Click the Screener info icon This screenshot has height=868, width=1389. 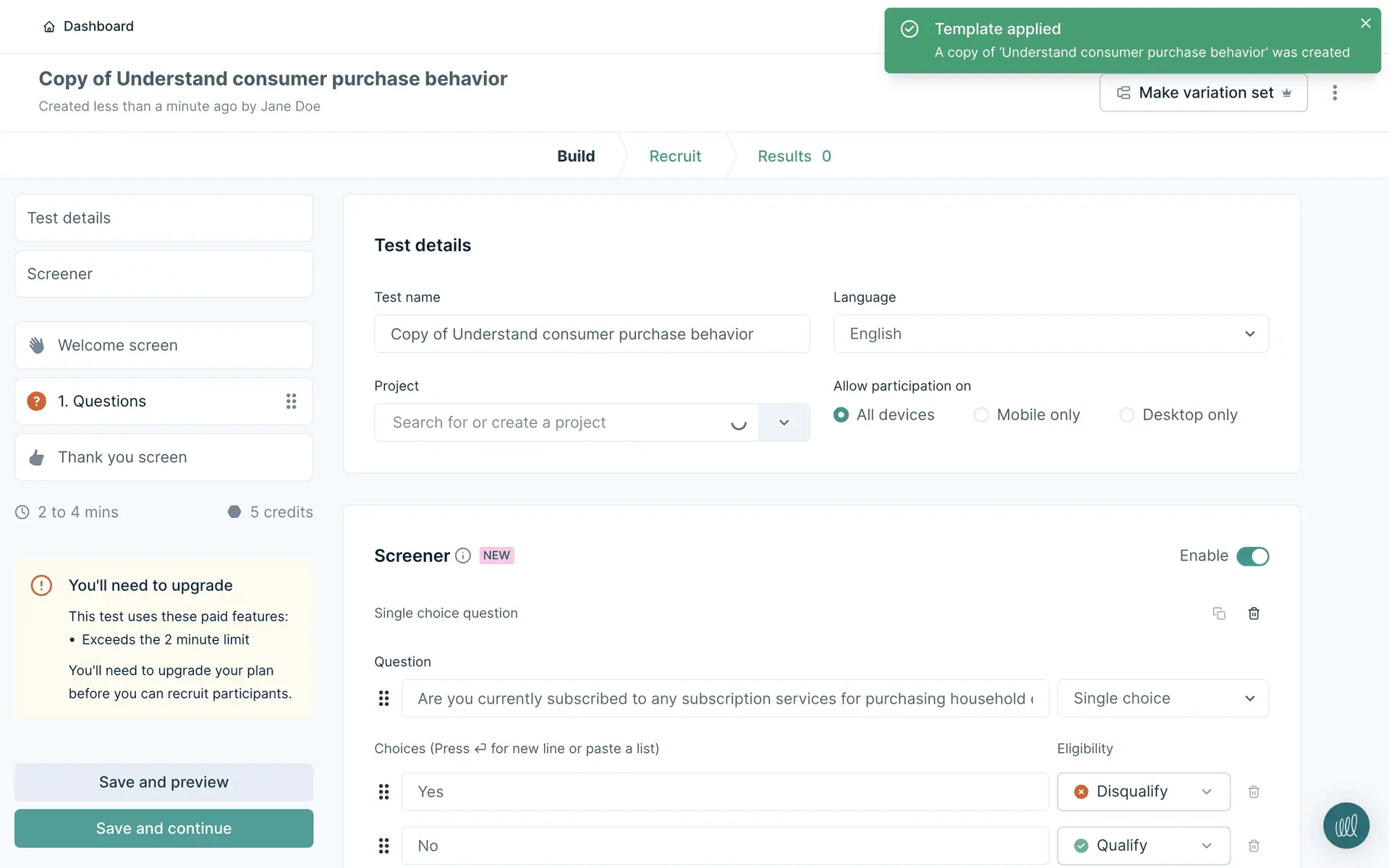[463, 556]
